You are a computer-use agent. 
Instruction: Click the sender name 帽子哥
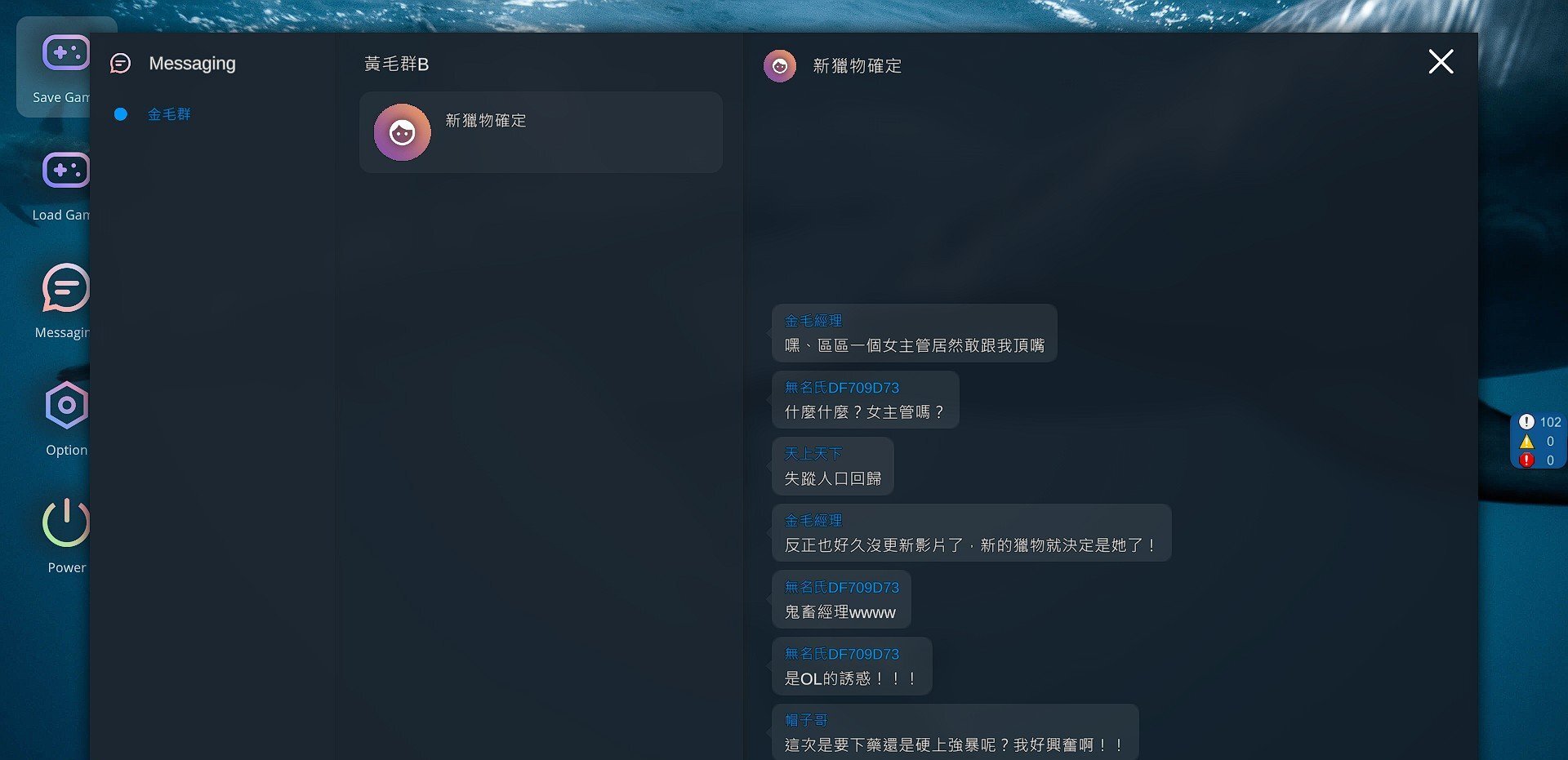point(806,720)
